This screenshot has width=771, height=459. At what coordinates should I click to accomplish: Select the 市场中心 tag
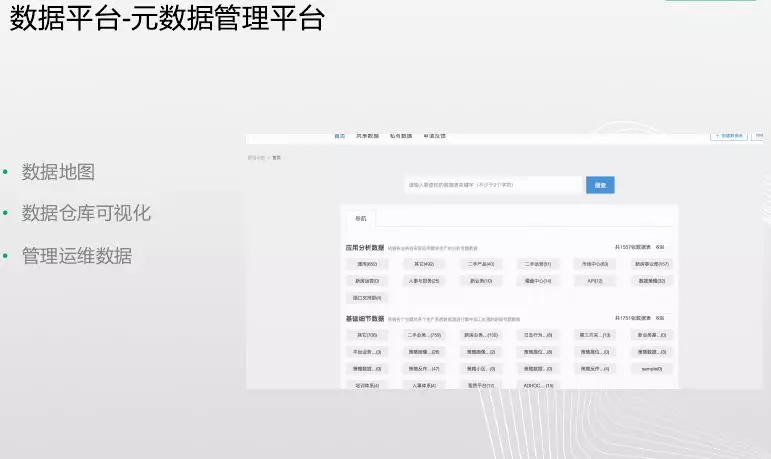[x=595, y=264]
